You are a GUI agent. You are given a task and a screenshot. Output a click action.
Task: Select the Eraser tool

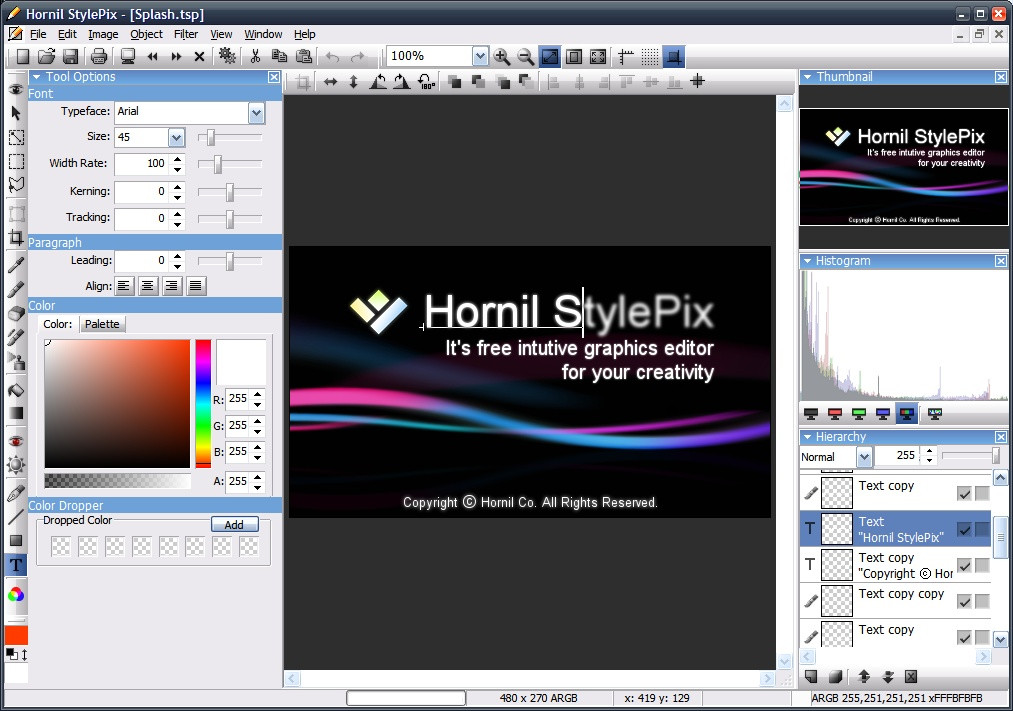(16, 313)
